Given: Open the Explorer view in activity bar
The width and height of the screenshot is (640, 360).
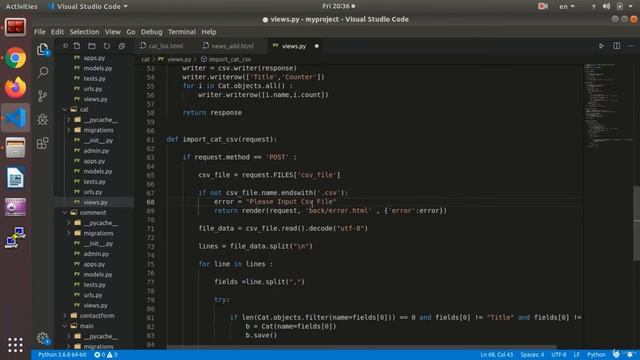Looking at the screenshot, I should click(42, 49).
